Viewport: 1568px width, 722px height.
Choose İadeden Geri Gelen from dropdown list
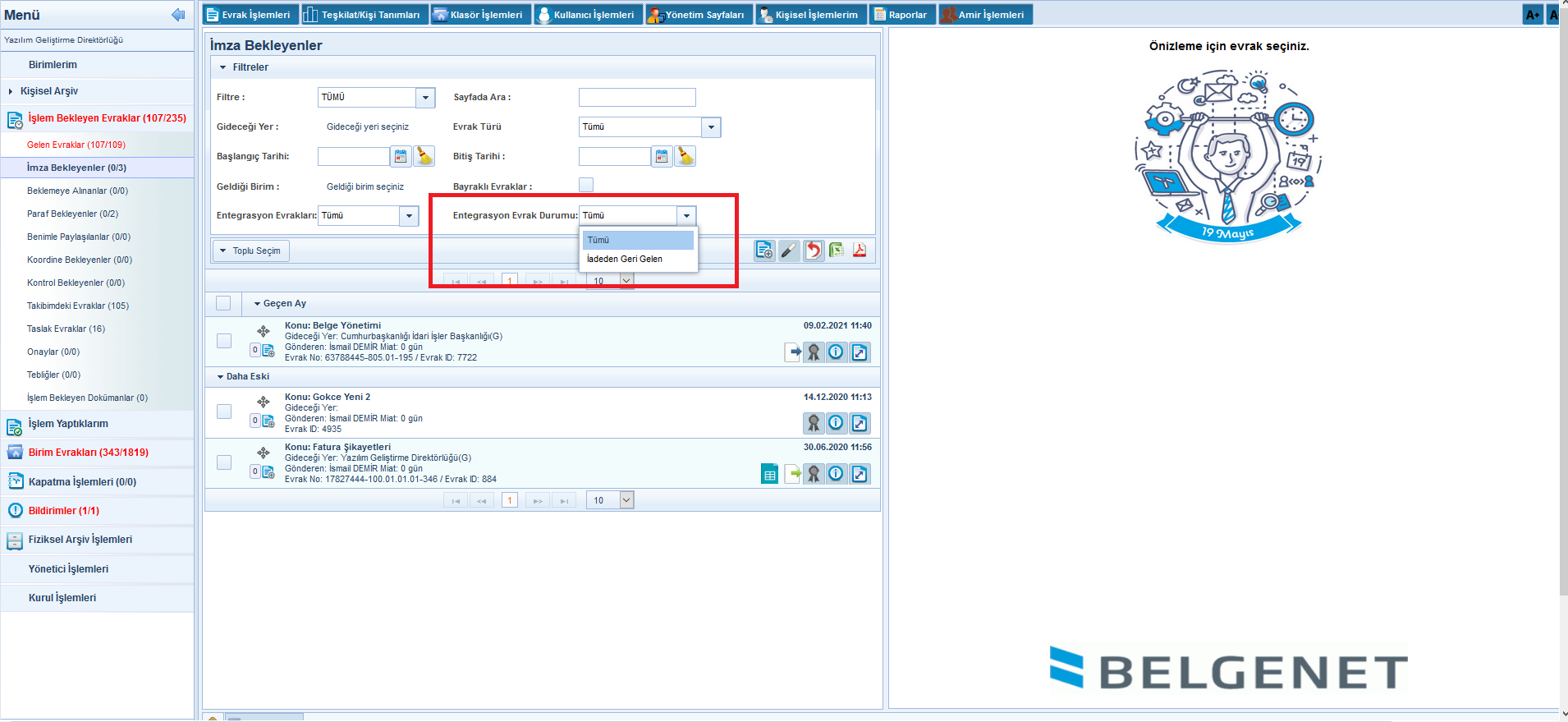pos(625,259)
